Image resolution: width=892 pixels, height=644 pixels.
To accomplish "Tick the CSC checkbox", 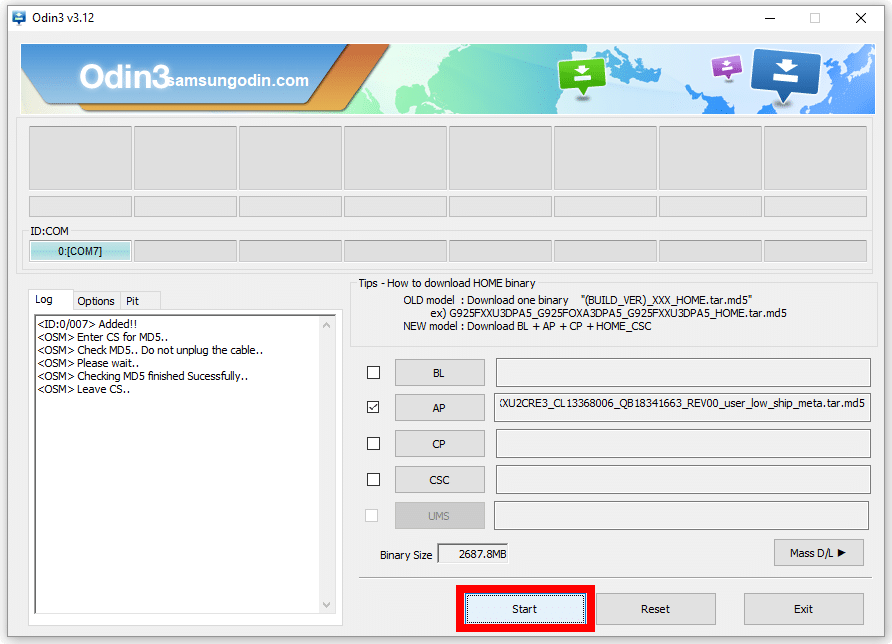I will [x=373, y=480].
